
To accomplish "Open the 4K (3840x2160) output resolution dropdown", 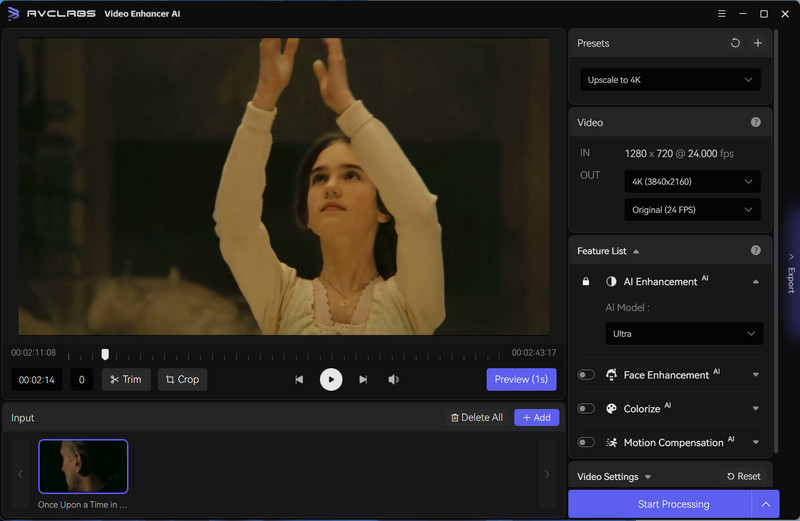I will click(692, 181).
